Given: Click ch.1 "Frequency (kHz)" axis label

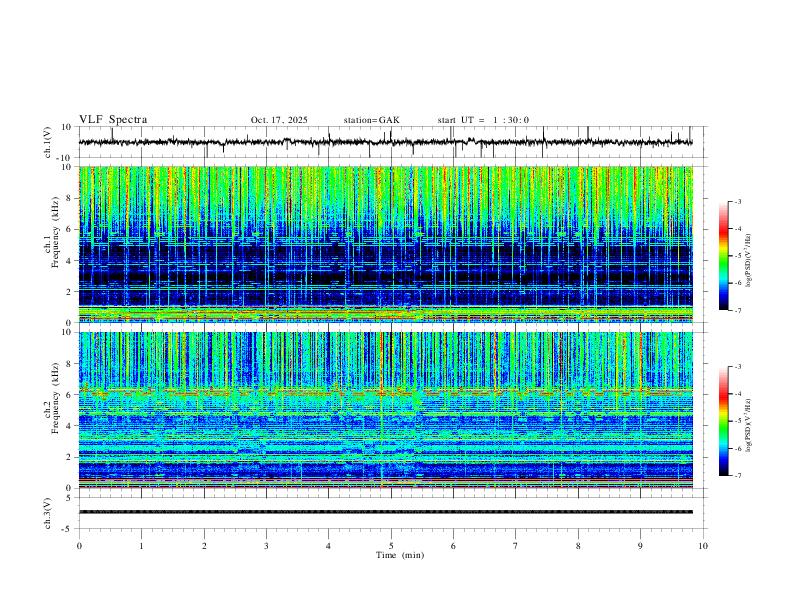Looking at the screenshot, I should [x=56, y=232].
